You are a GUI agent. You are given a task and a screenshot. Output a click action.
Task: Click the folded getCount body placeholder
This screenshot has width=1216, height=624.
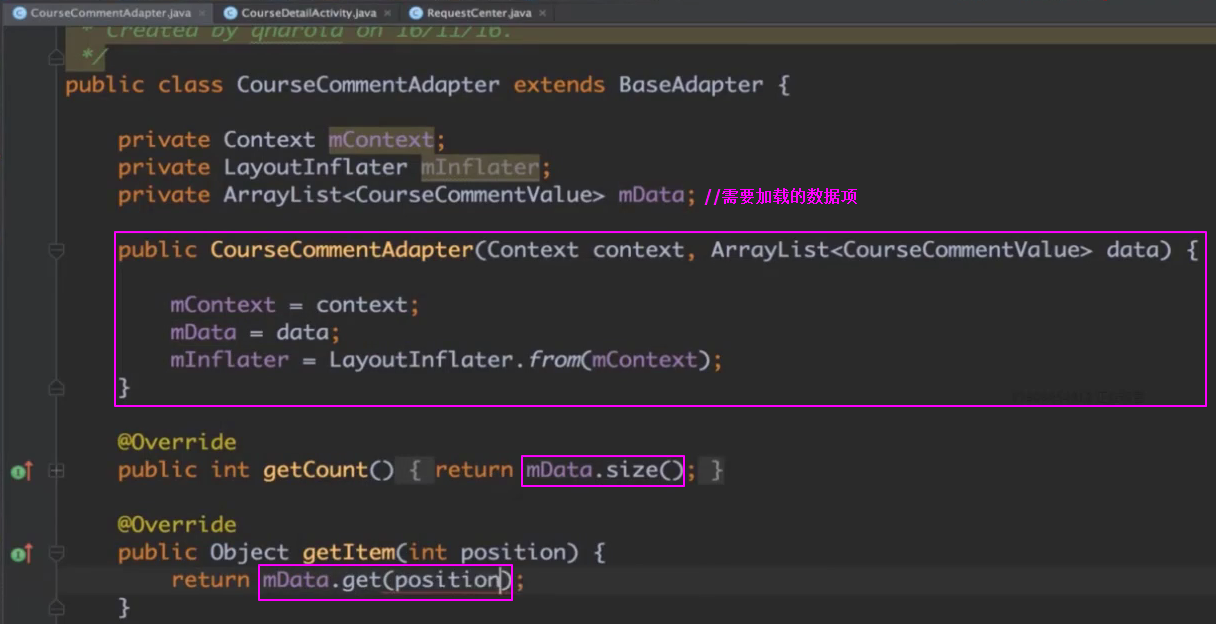(x=565, y=470)
